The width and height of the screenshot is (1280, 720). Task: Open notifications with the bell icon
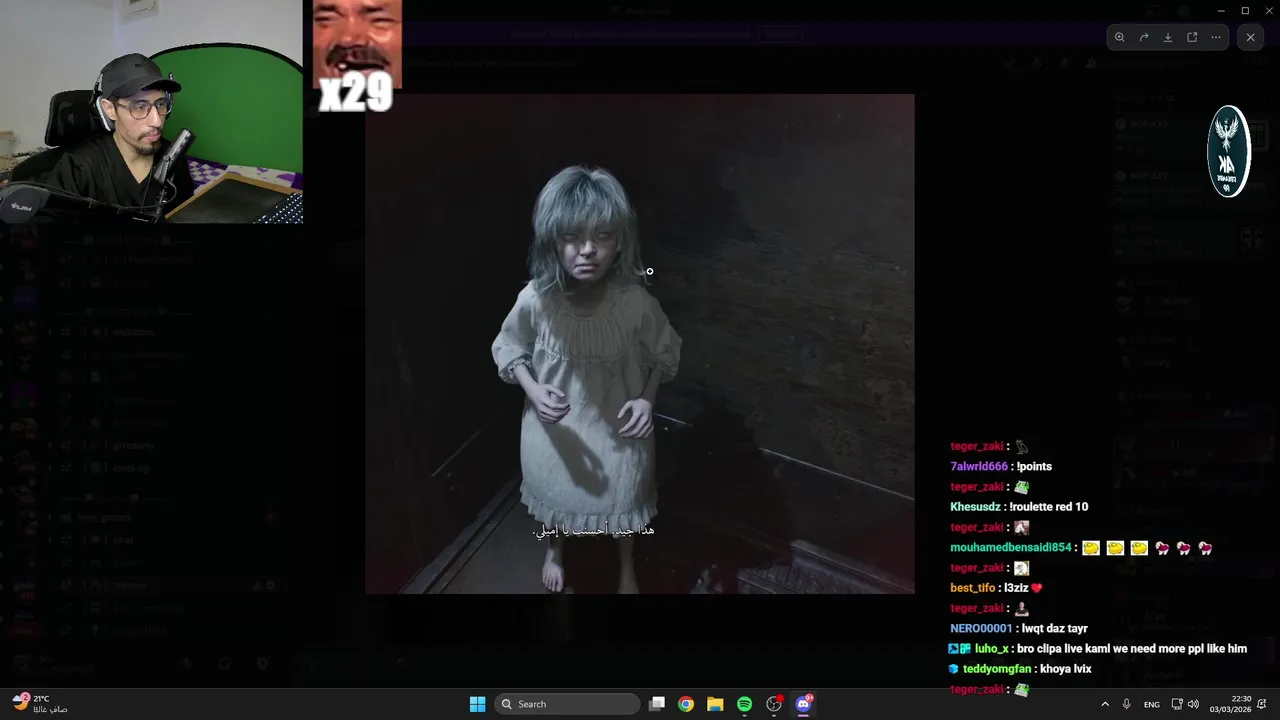point(1263,704)
